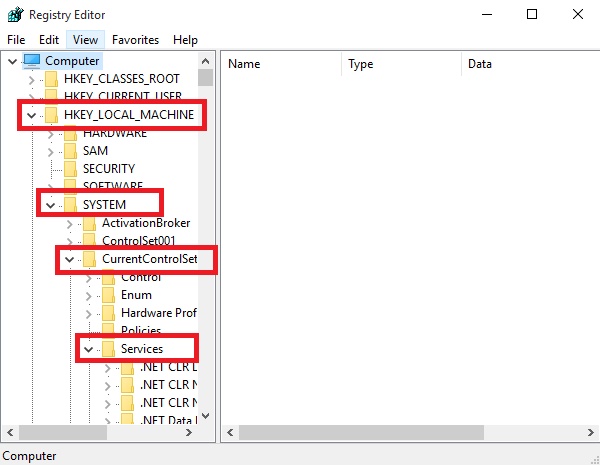Click the Computer root icon
The width and height of the screenshot is (600, 465).
(x=31, y=60)
